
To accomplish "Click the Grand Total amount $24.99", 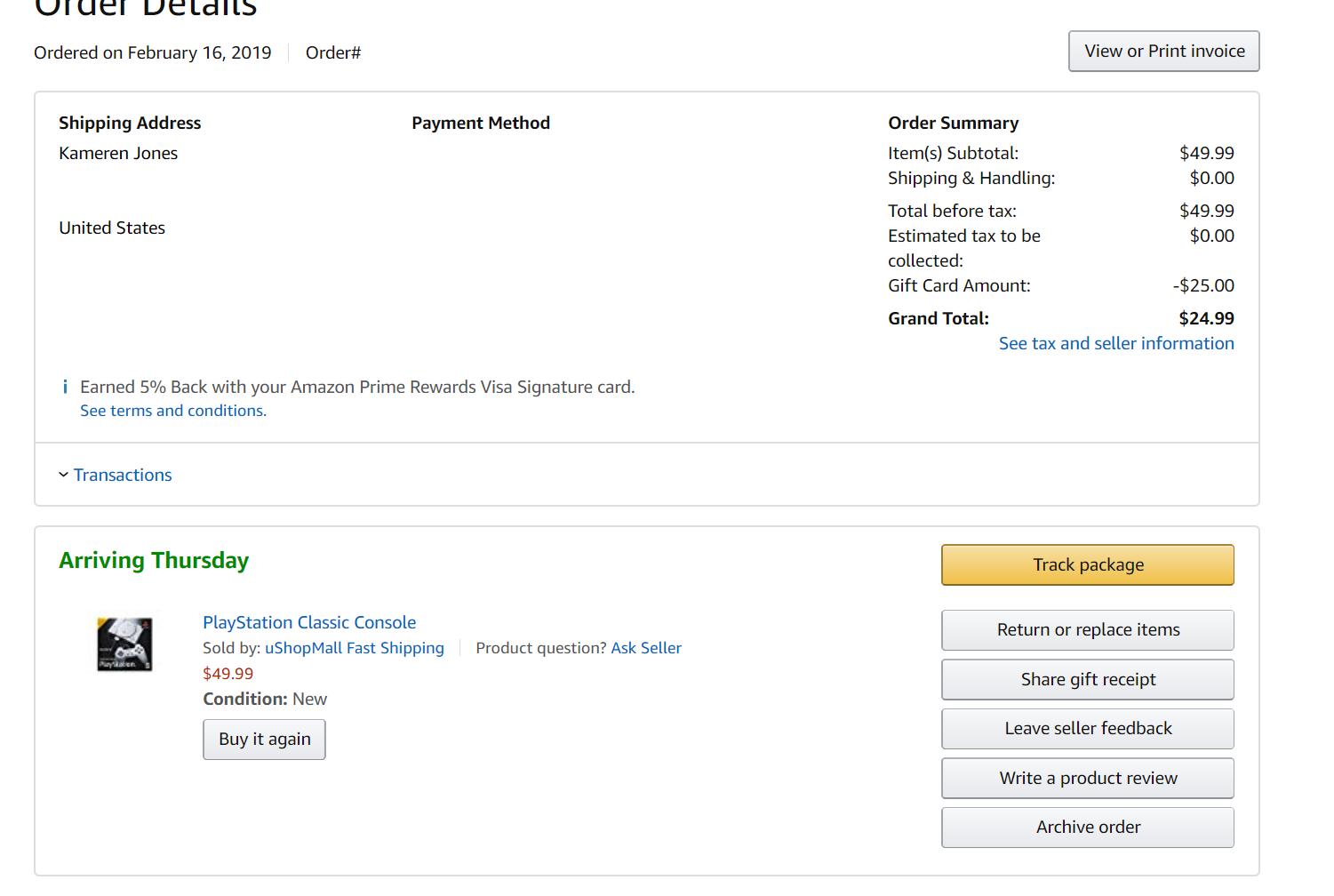I will tap(1206, 318).
